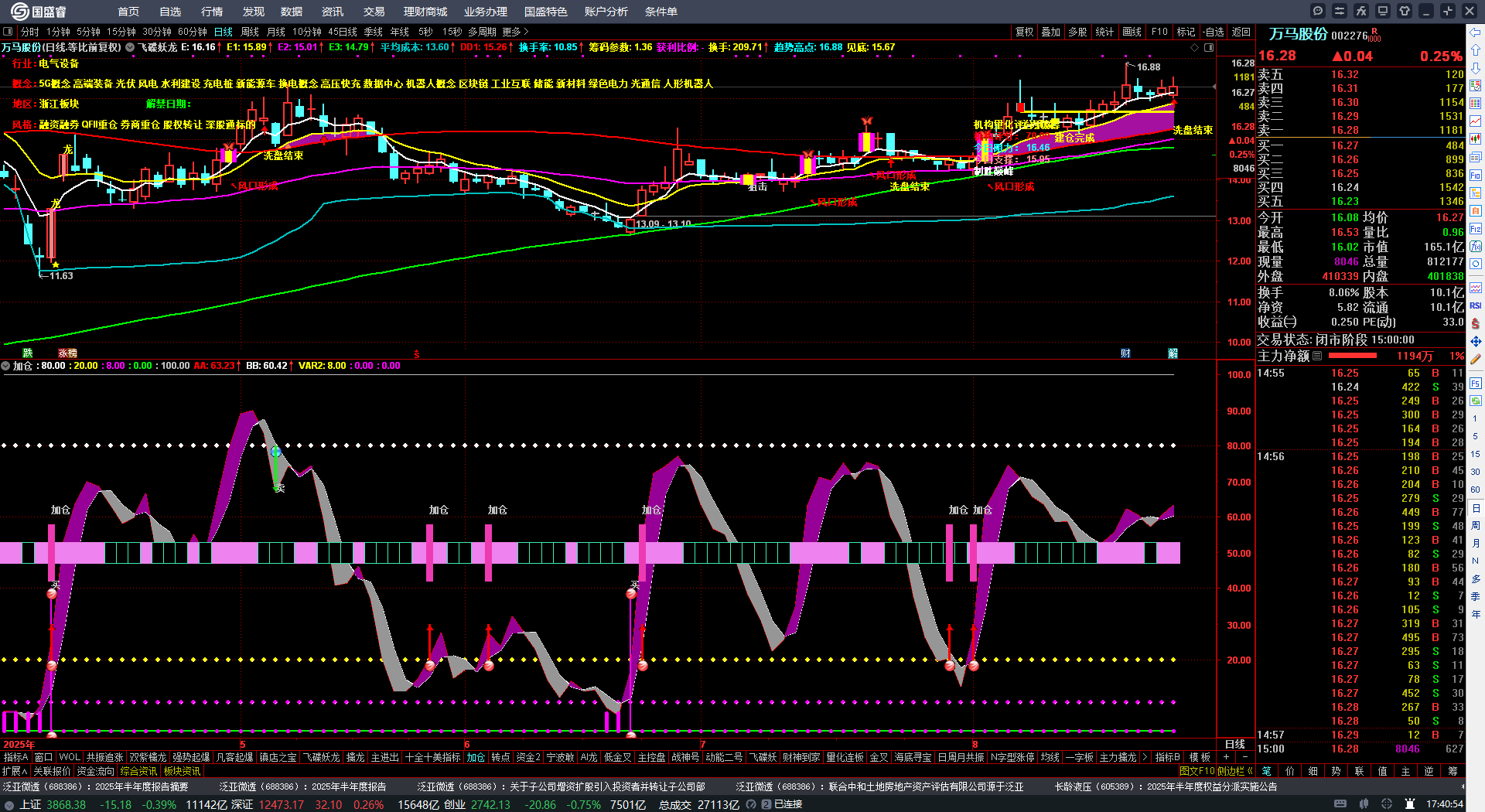Expand the 指标A indicator group
Viewport: 1485px width, 812px height.
[15, 757]
